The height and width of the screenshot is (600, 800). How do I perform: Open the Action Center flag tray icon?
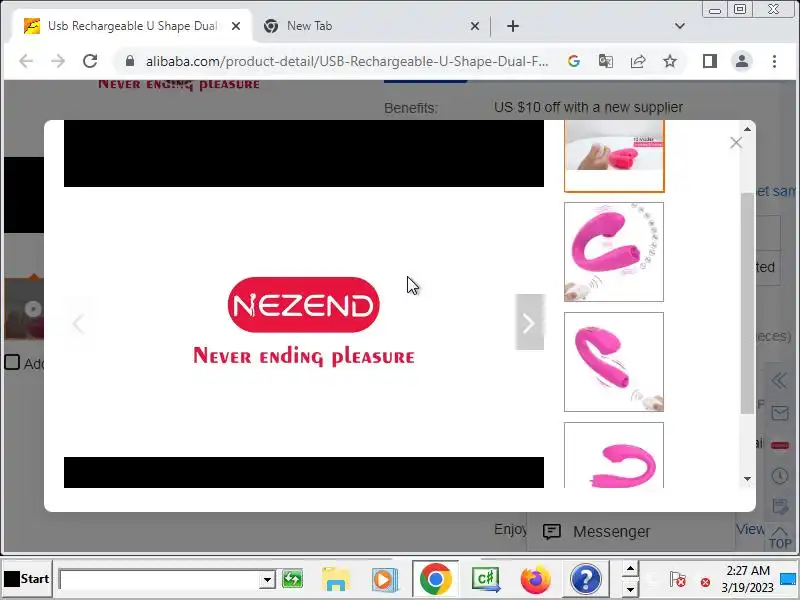(x=678, y=580)
